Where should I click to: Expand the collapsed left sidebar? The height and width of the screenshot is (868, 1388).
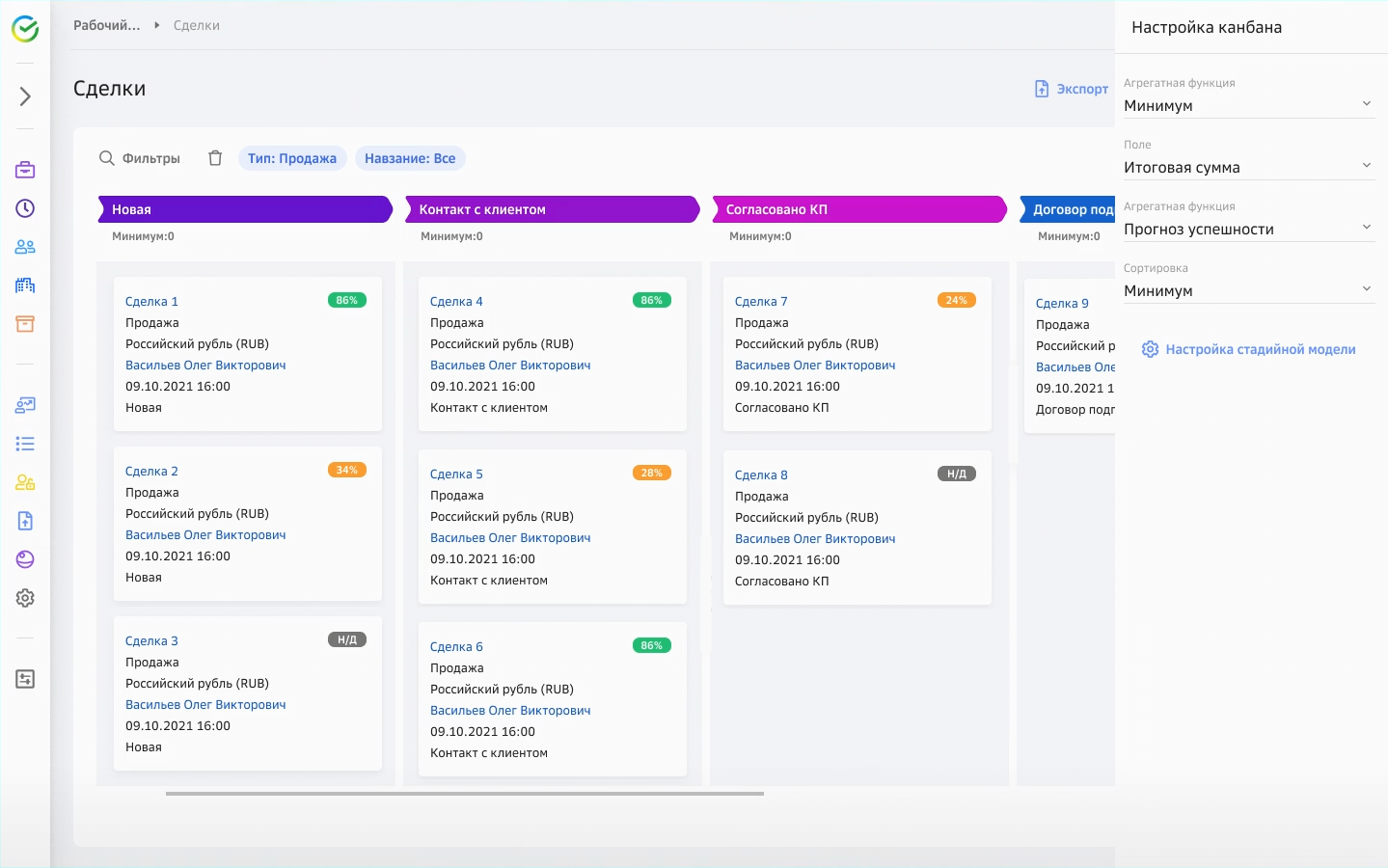click(24, 95)
